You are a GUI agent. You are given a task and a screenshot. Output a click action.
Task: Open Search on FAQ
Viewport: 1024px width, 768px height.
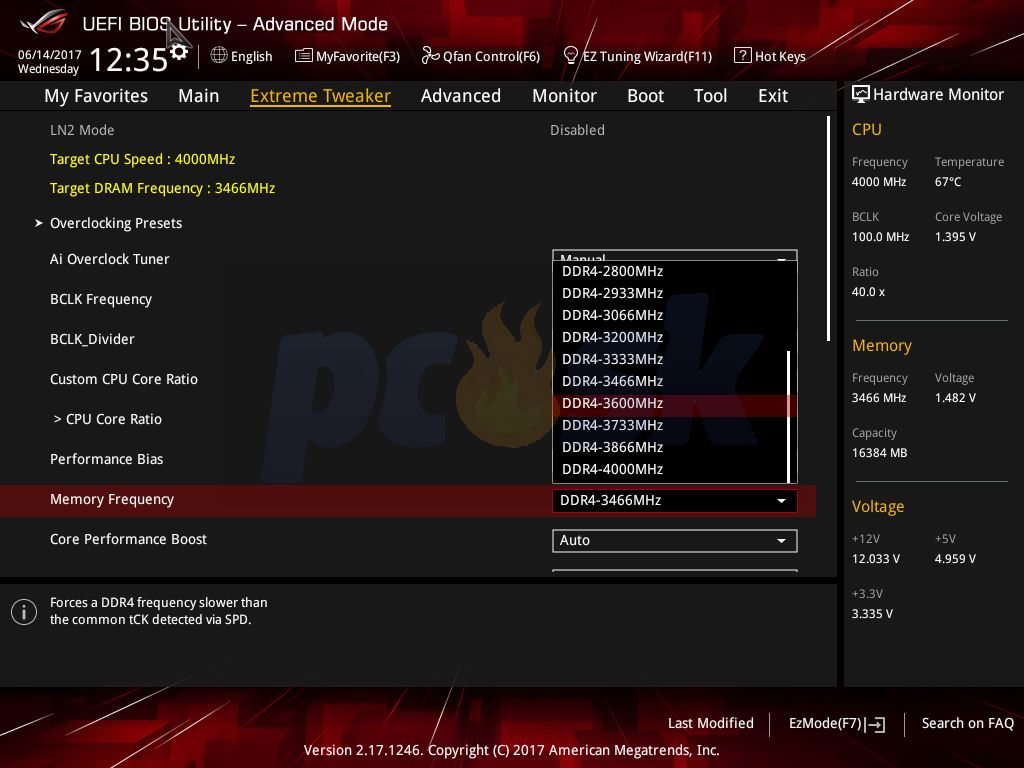pyautogui.click(x=968, y=723)
